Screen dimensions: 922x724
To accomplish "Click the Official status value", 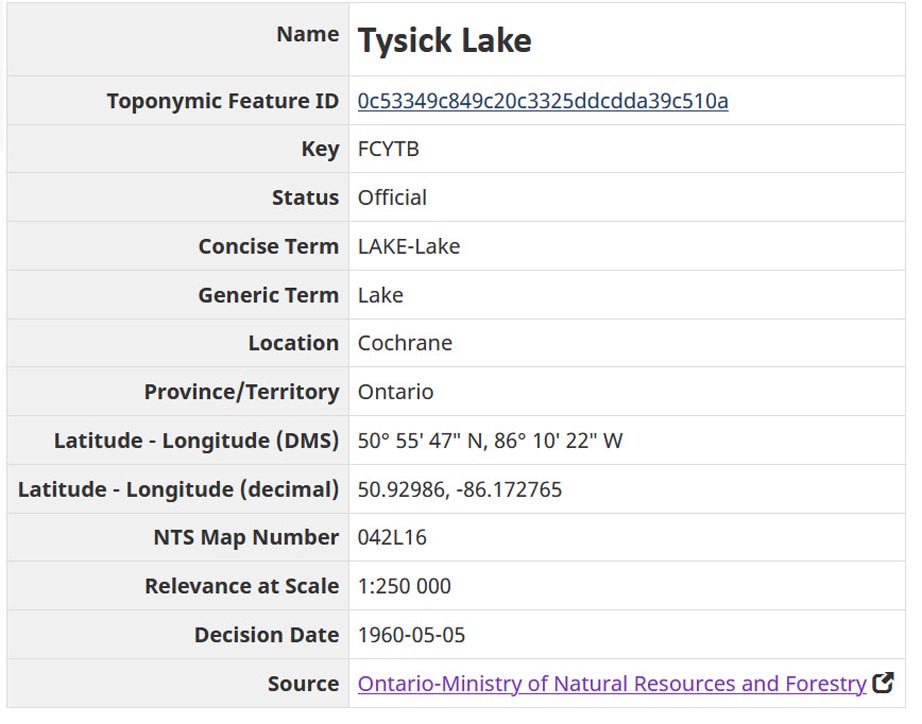I will [392, 198].
